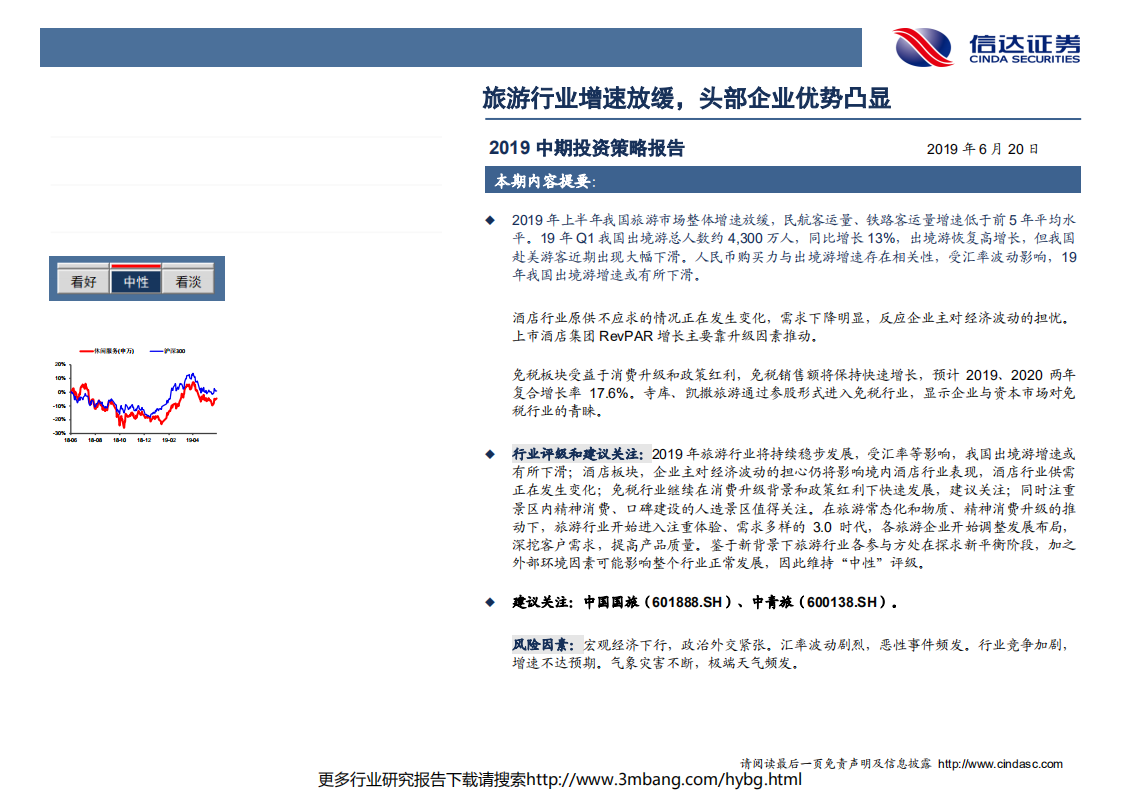The image size is (1122, 793).
Task: Expand the 风险因素 highlighted section
Action: coord(542,645)
